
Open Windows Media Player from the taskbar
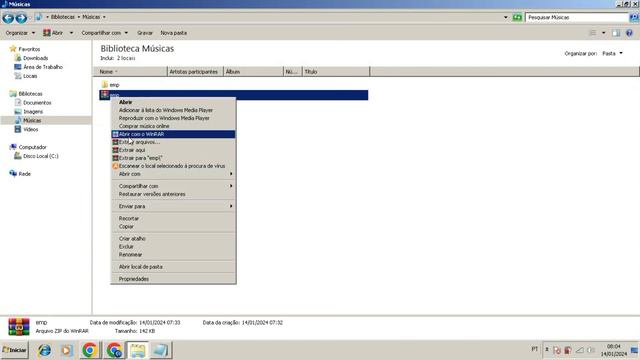(x=67, y=350)
